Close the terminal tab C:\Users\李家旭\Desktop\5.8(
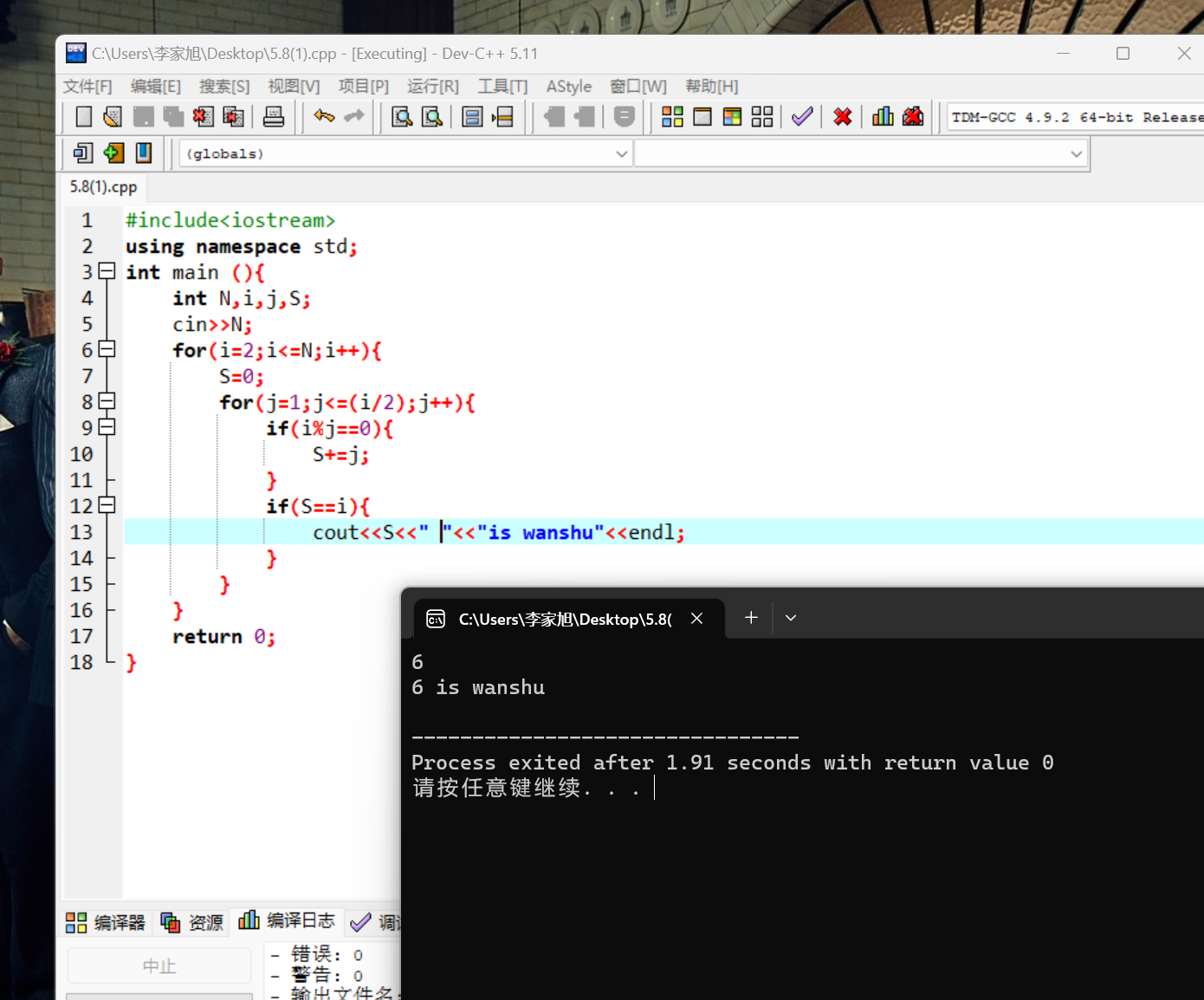 click(x=696, y=619)
